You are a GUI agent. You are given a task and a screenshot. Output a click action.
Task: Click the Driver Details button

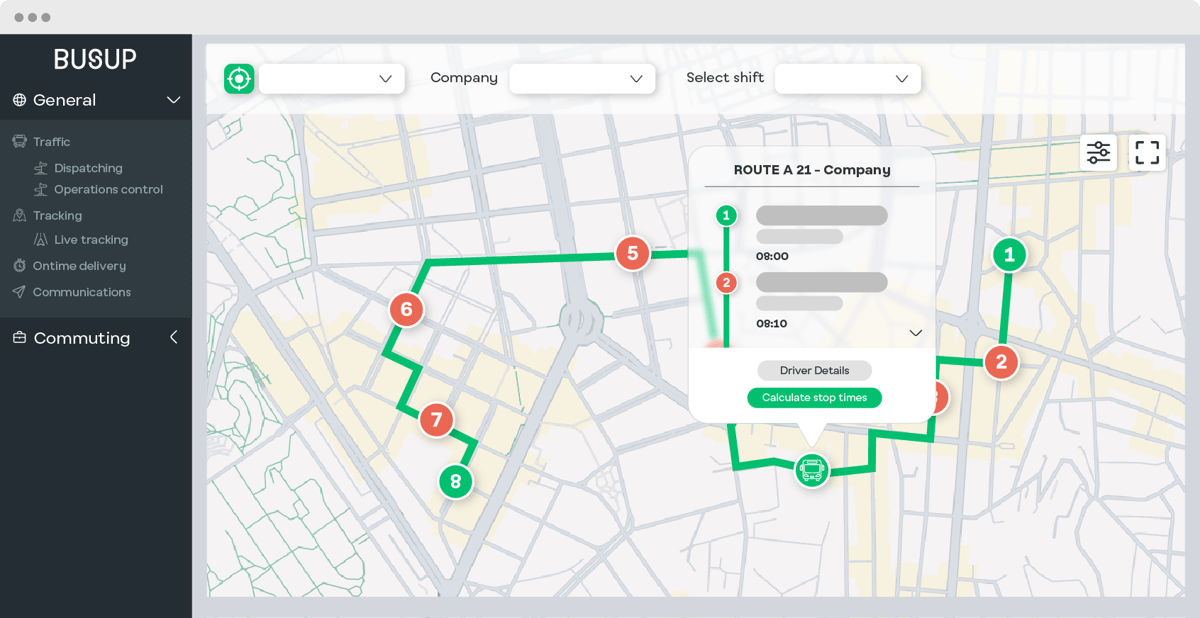(814, 371)
